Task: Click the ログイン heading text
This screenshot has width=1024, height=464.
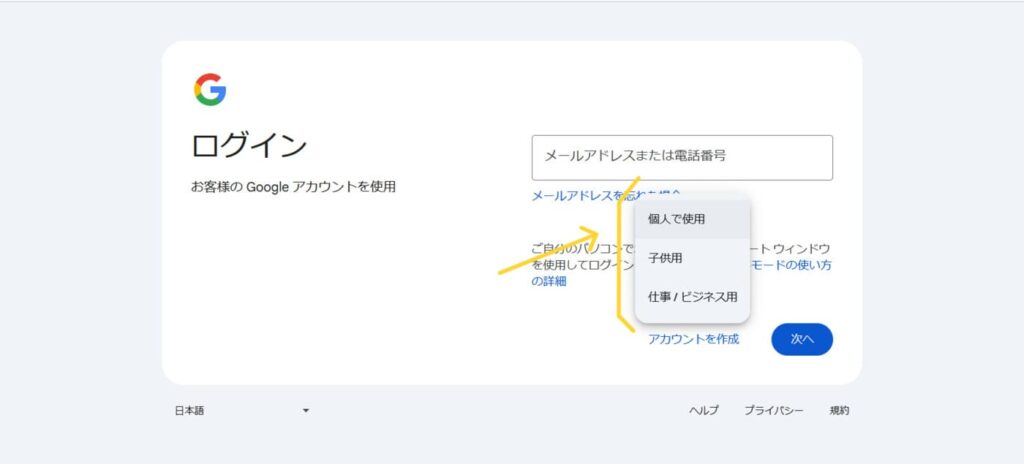Action: pos(249,145)
